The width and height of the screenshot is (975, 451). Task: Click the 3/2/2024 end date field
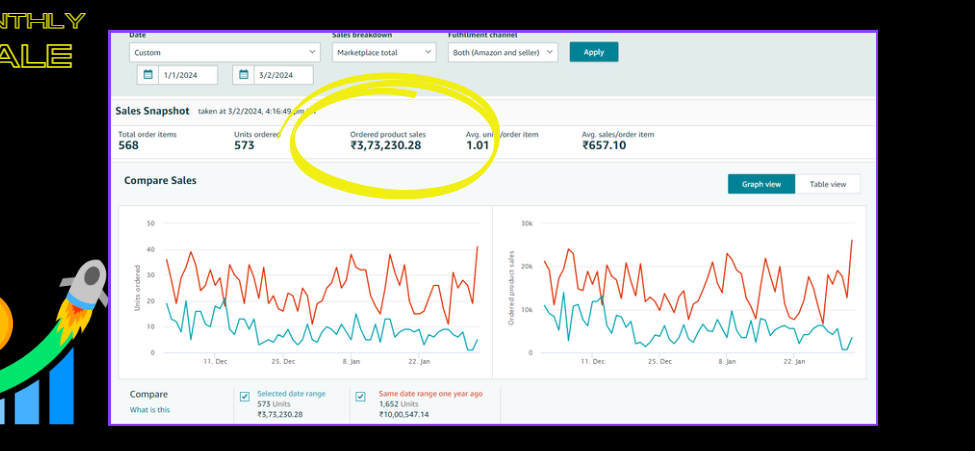(284, 75)
